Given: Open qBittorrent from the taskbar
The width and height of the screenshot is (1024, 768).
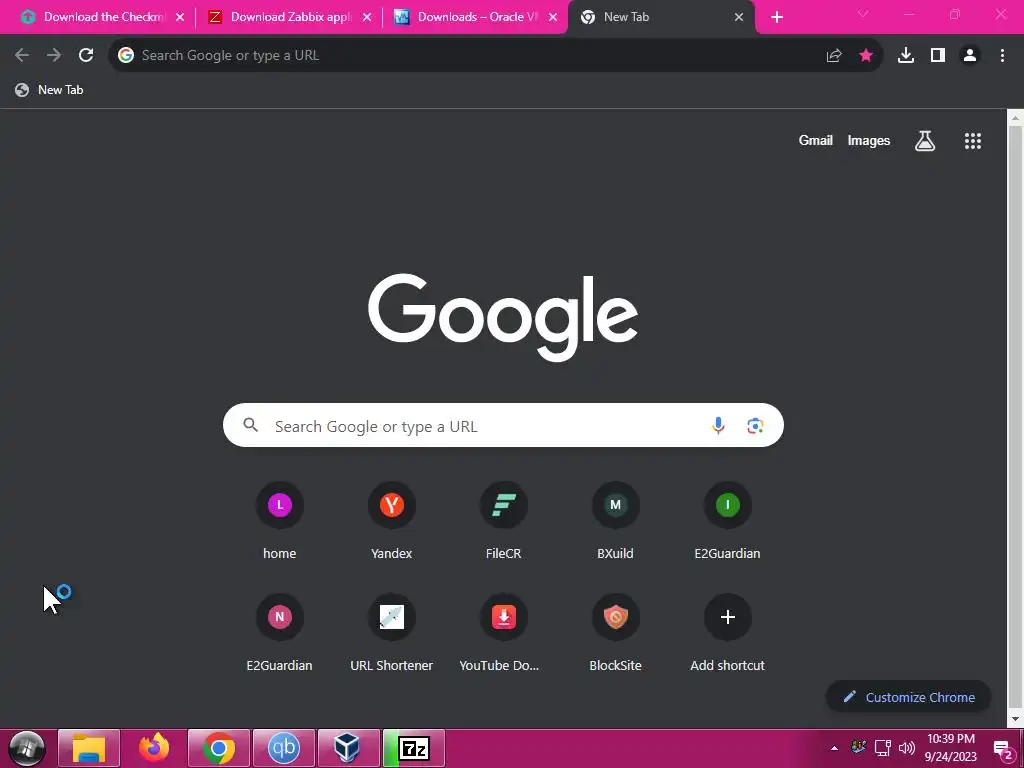Looking at the screenshot, I should point(283,748).
